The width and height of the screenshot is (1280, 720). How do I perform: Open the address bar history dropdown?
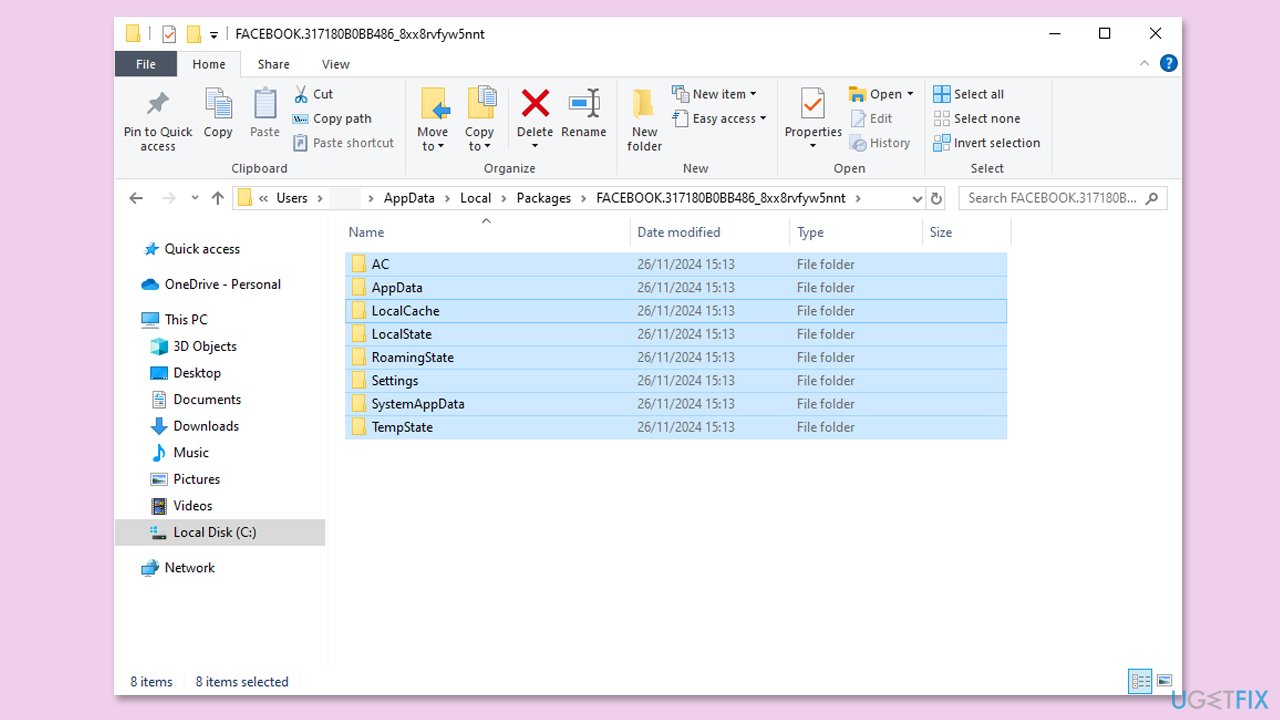(x=916, y=198)
